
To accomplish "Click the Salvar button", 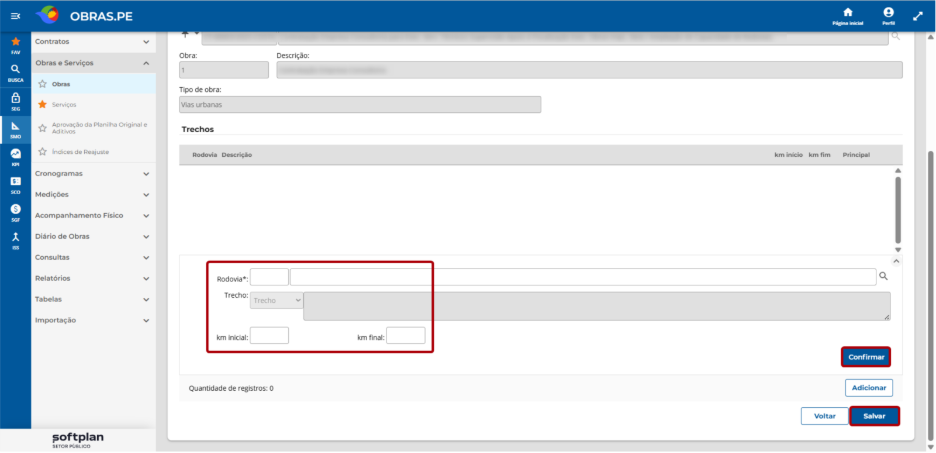I will 875,416.
